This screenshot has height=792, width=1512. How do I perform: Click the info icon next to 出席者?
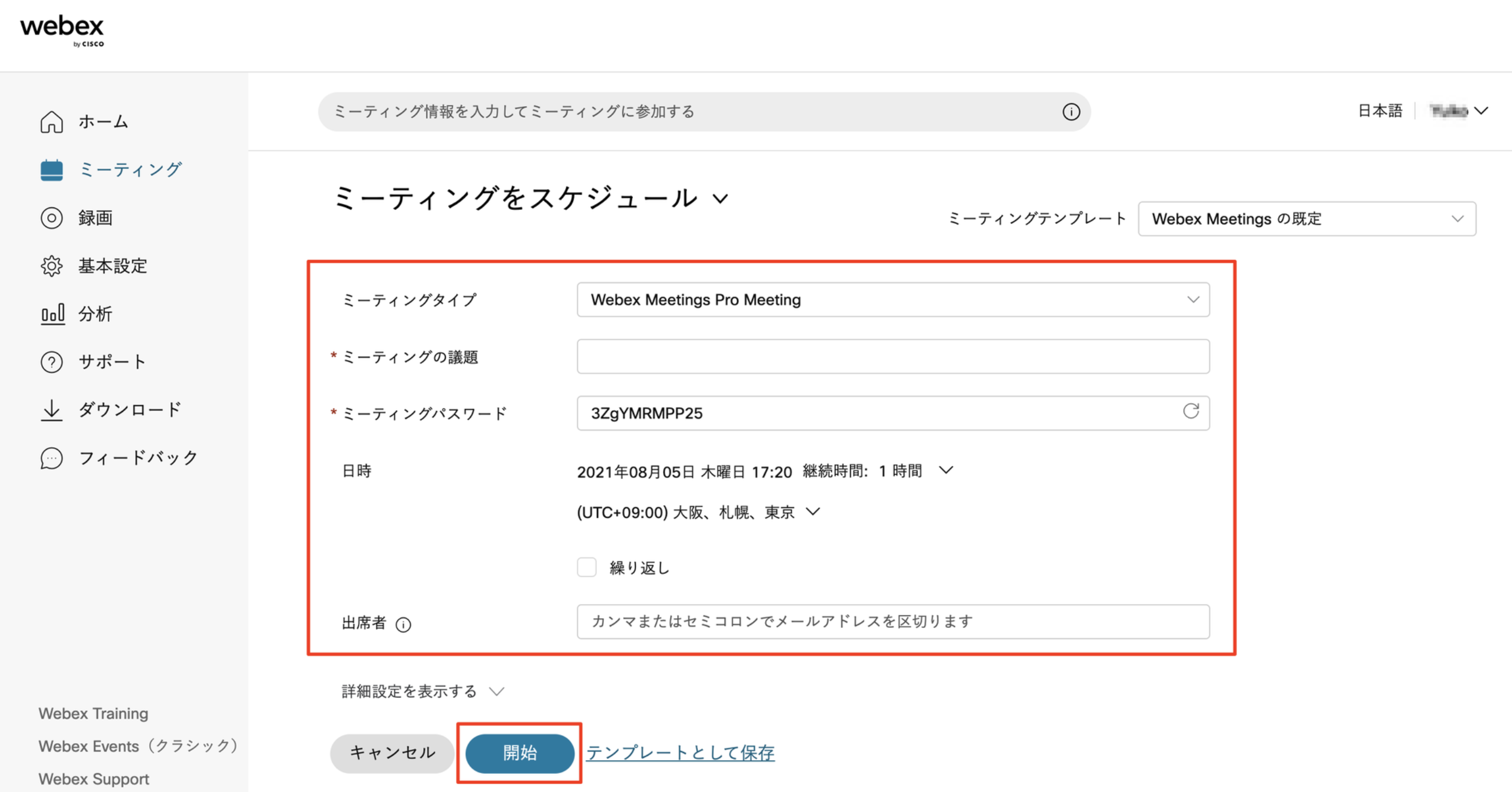(x=403, y=625)
